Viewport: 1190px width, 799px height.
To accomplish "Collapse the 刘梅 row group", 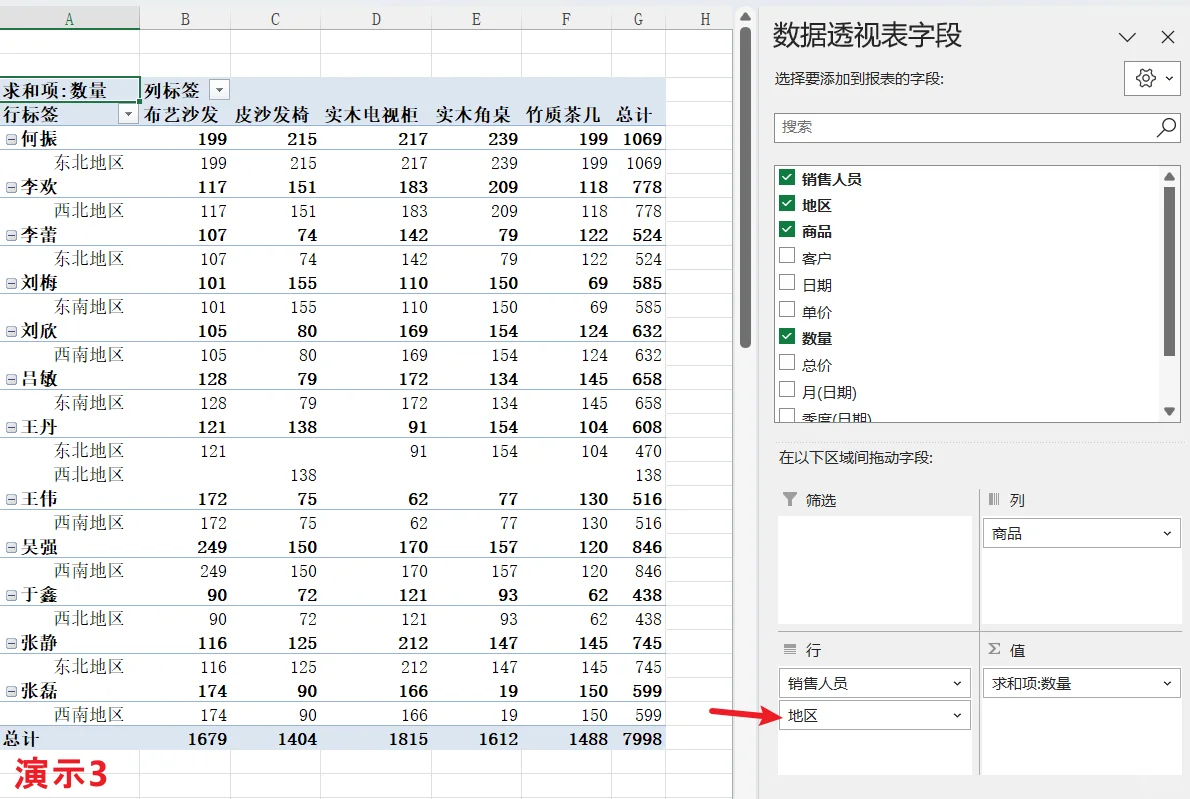I will tap(11, 284).
